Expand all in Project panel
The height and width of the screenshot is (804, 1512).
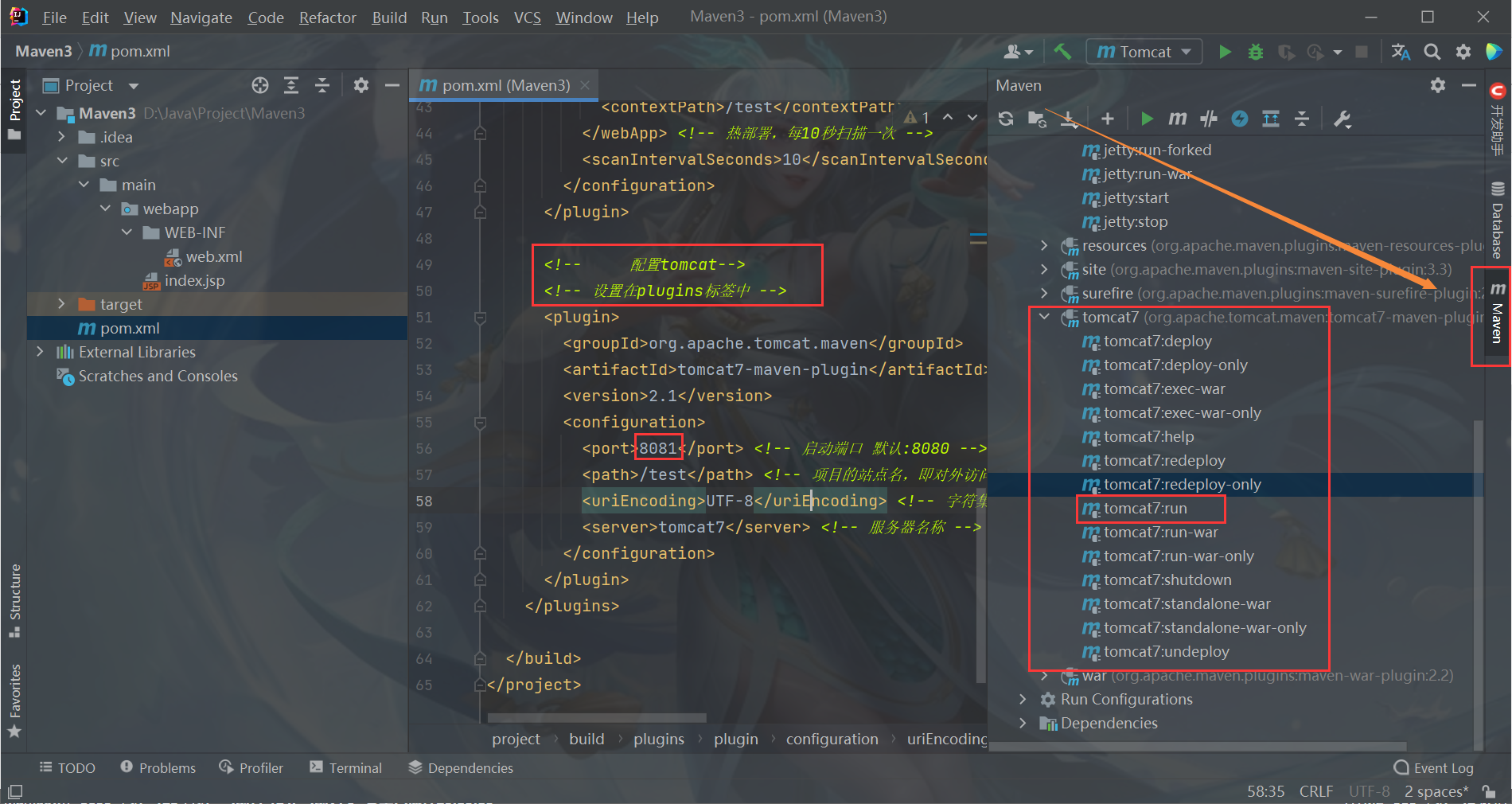(291, 85)
